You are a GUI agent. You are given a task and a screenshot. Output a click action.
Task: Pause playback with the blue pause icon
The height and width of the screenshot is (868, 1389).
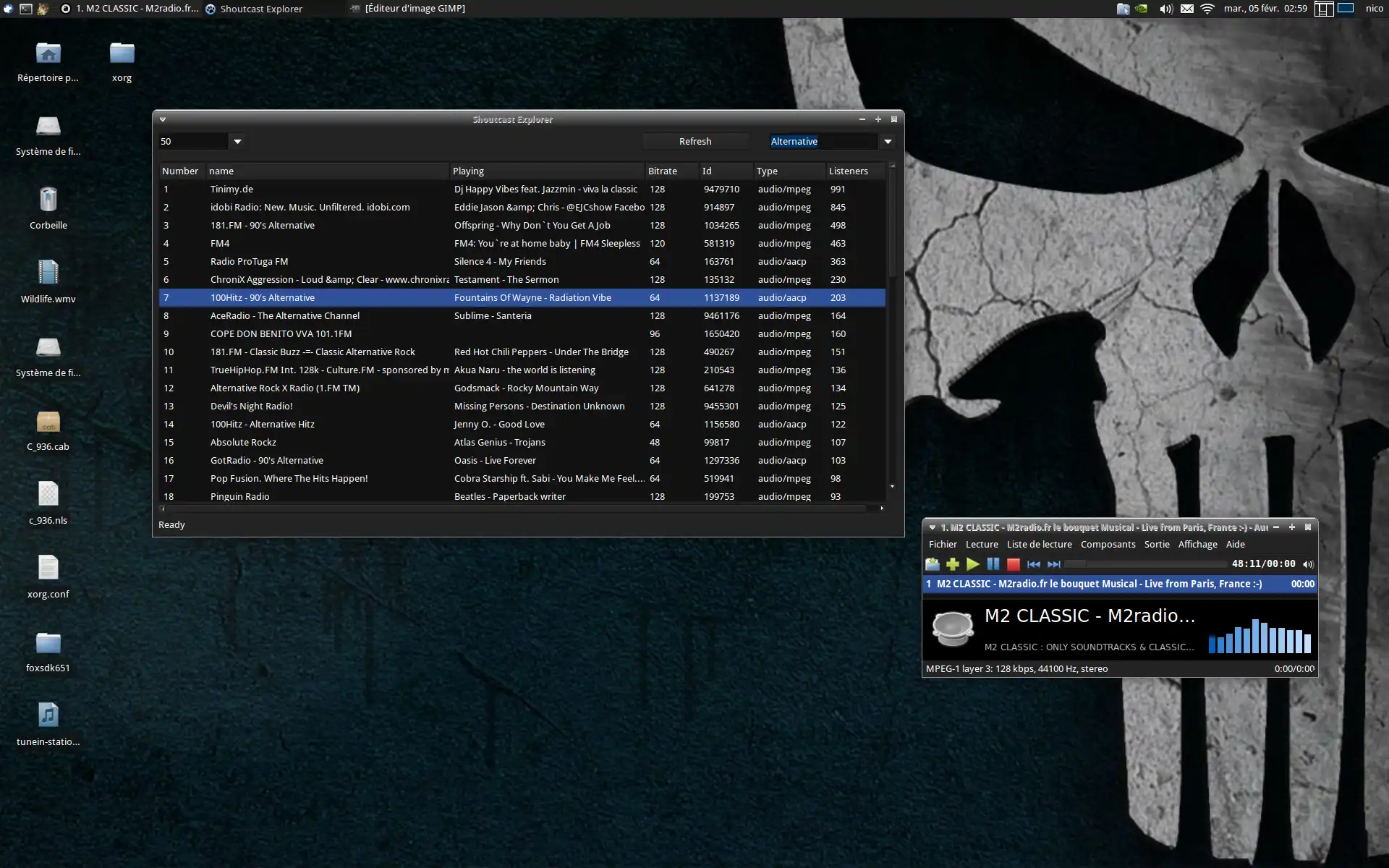coord(993,564)
